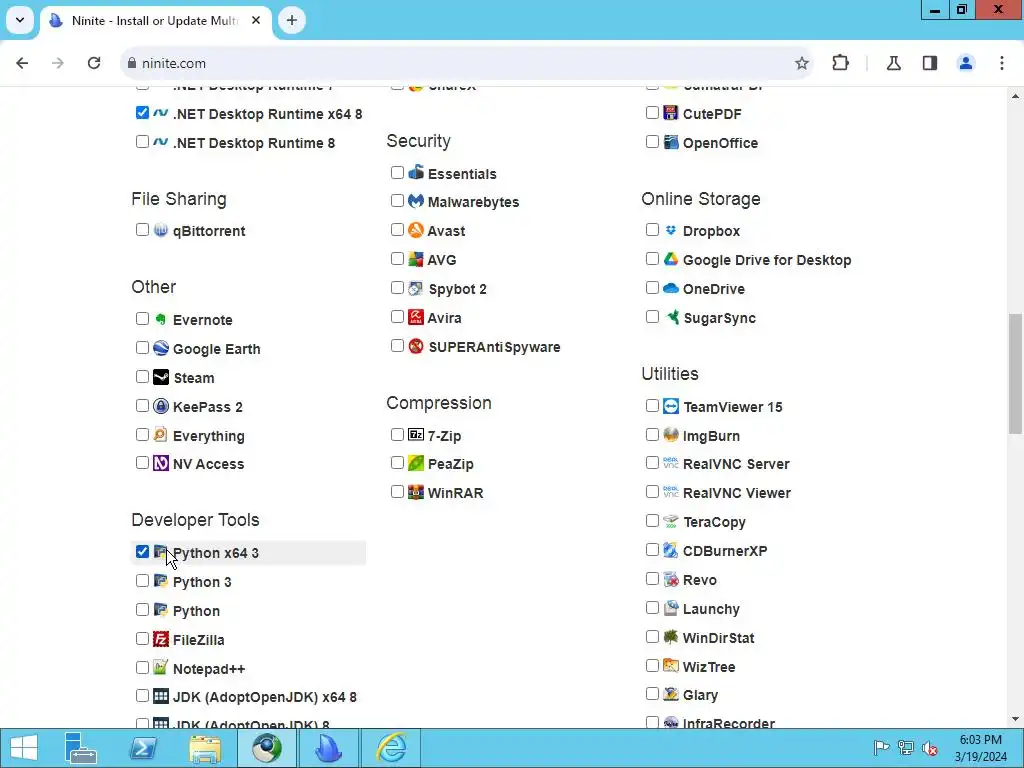Click the FileZilla icon
This screenshot has width=1024, height=768.
point(161,639)
